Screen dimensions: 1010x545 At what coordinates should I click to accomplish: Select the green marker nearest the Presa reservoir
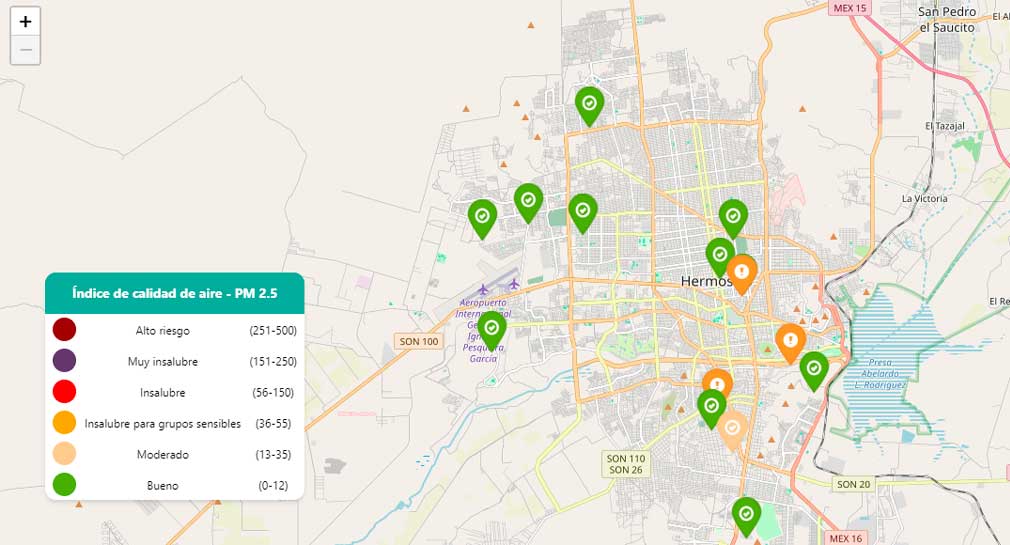814,368
